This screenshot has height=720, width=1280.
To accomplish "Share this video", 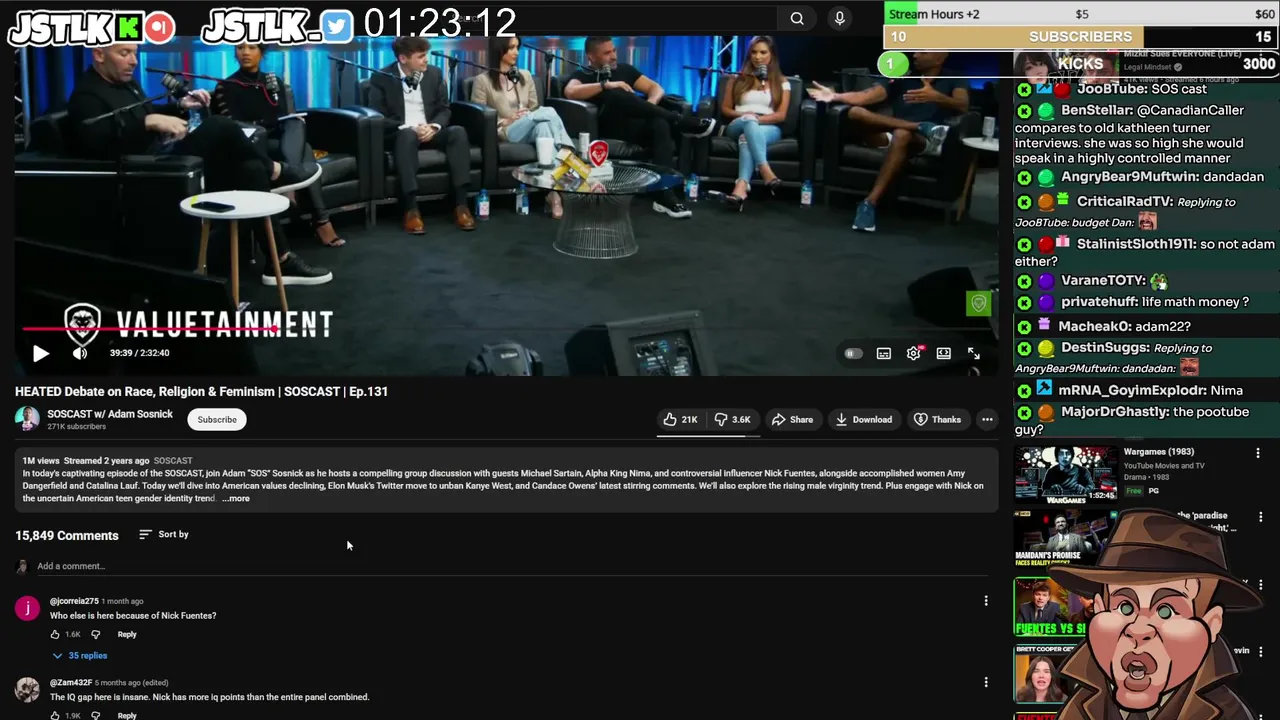I will click(792, 420).
